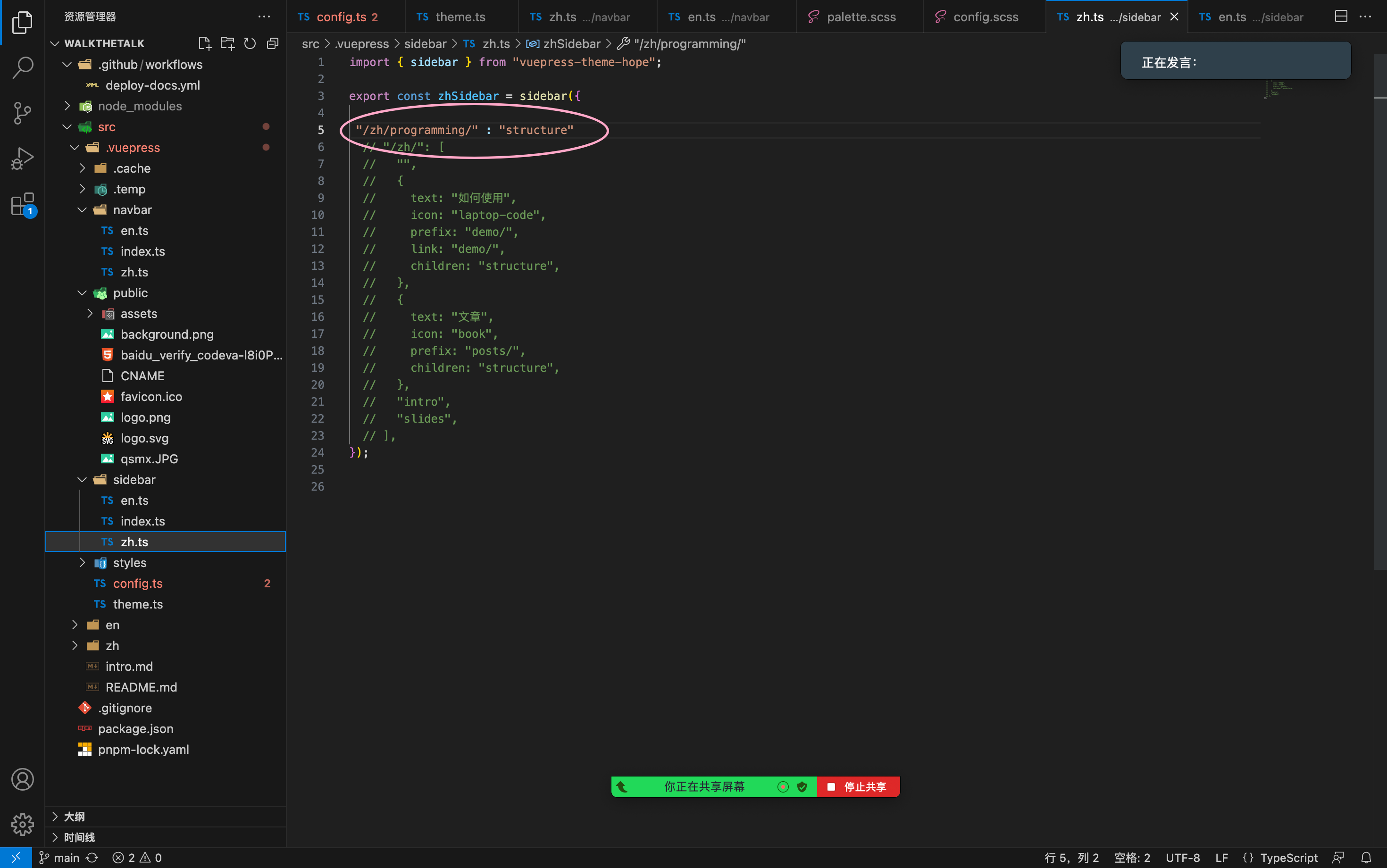This screenshot has width=1387, height=868.
Task: Collapse all folders in explorer
Action: (x=273, y=43)
